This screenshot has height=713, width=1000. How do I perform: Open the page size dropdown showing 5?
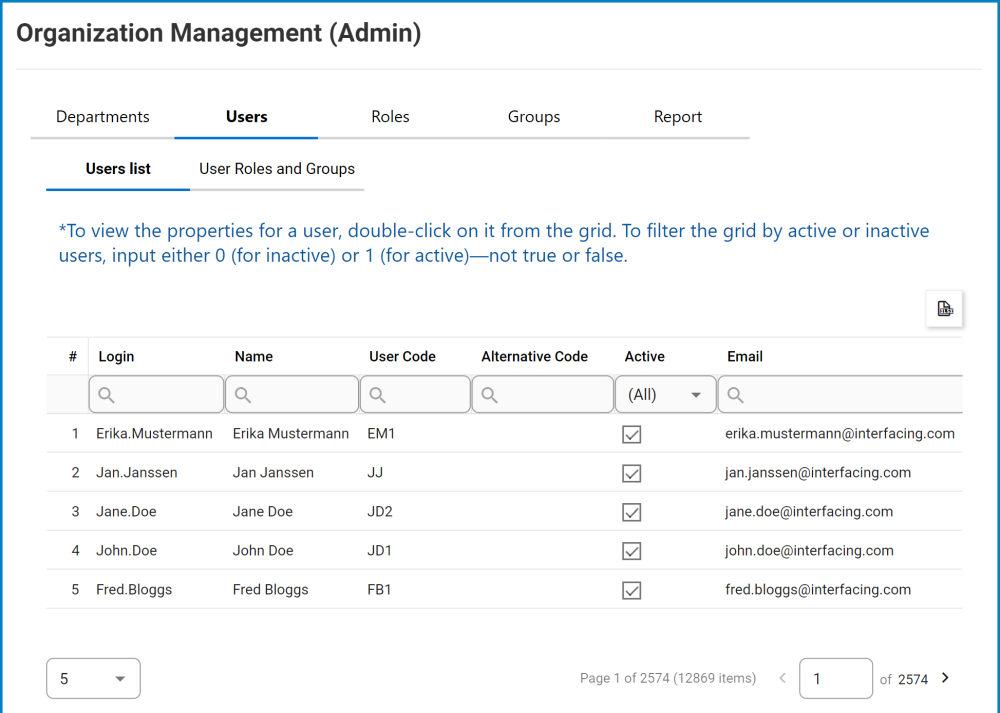click(x=93, y=678)
